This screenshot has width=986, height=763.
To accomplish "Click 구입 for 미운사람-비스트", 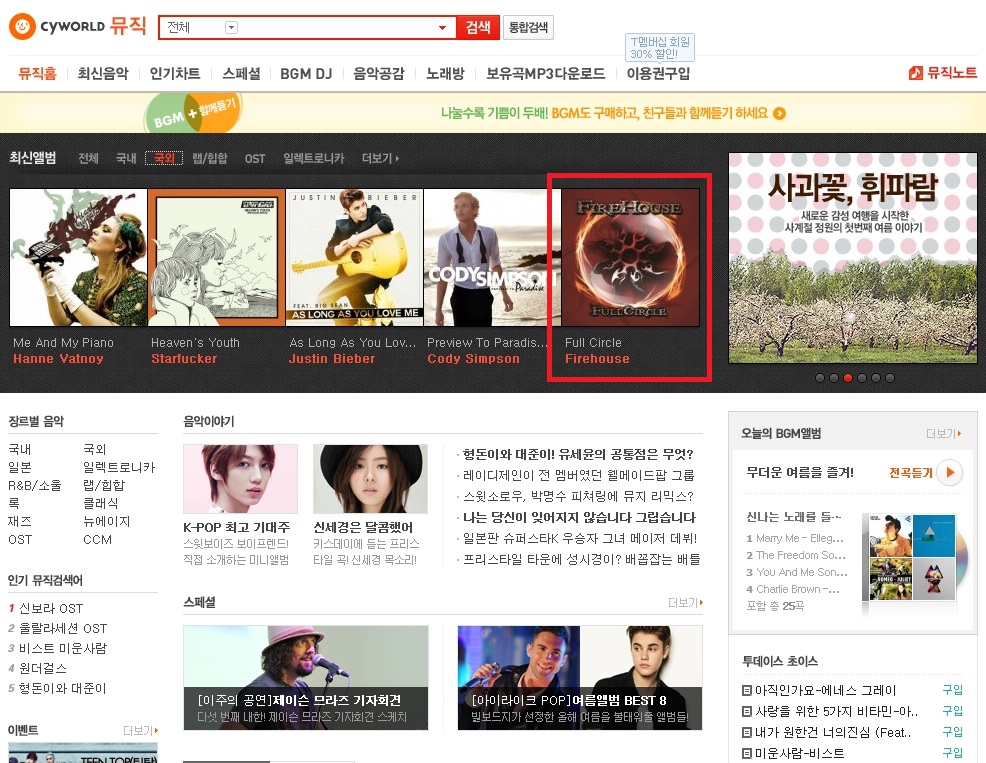I will coord(953,753).
